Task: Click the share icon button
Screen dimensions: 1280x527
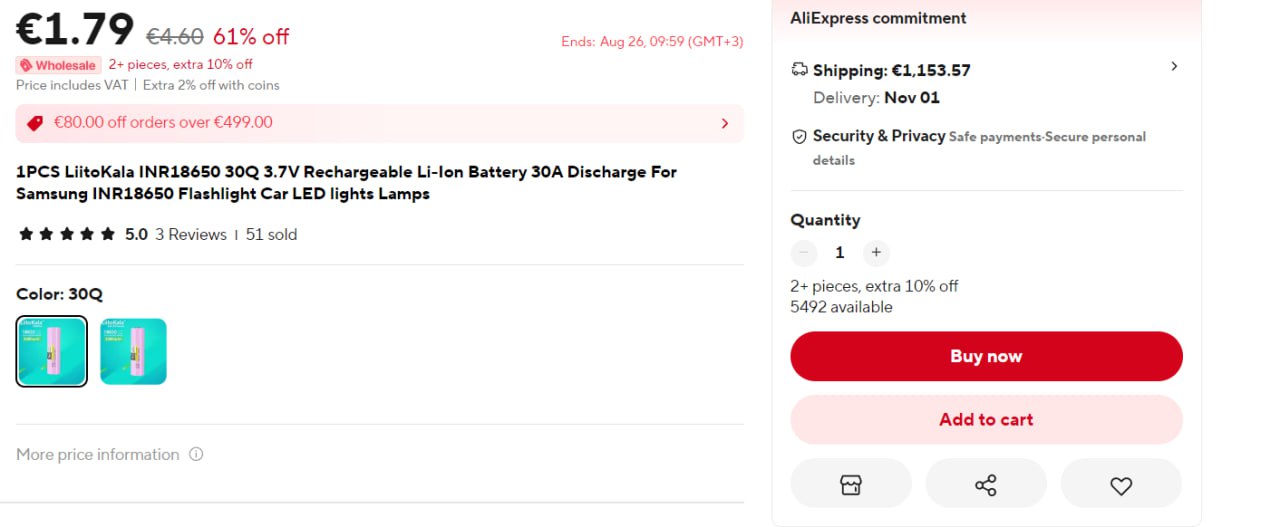Action: 985,485
